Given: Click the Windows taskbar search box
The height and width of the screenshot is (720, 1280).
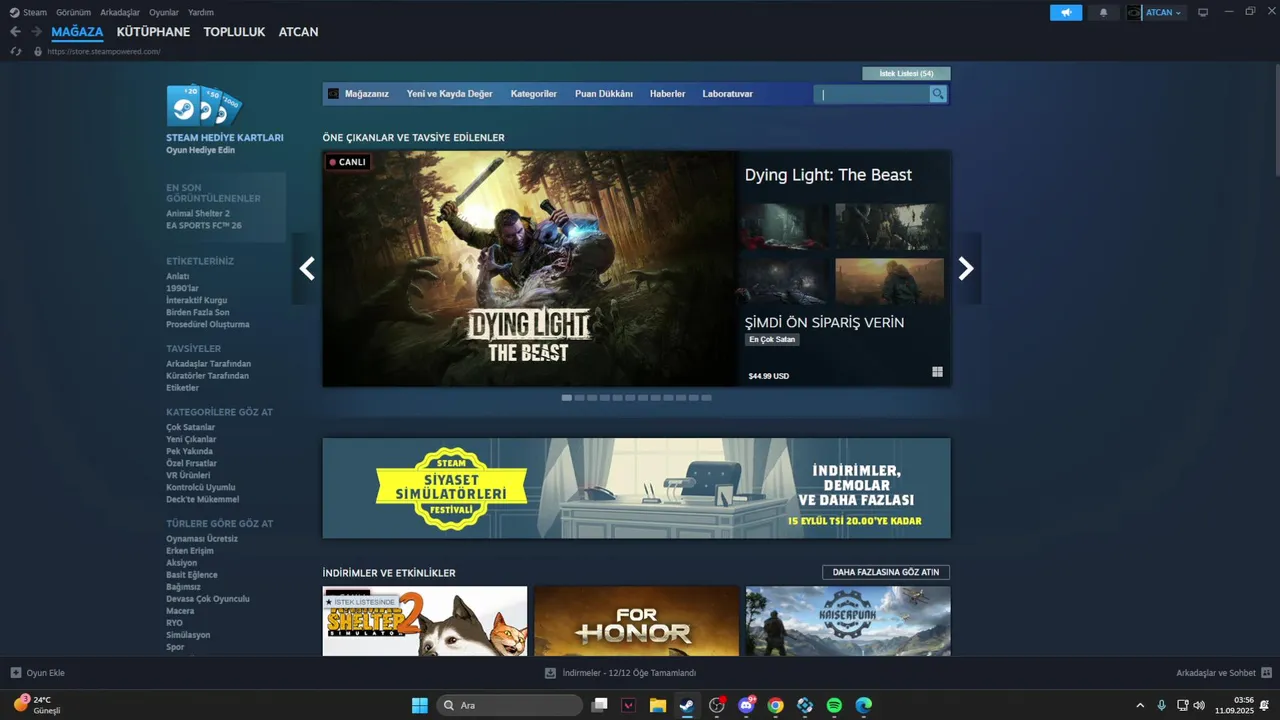Looking at the screenshot, I should point(509,705).
